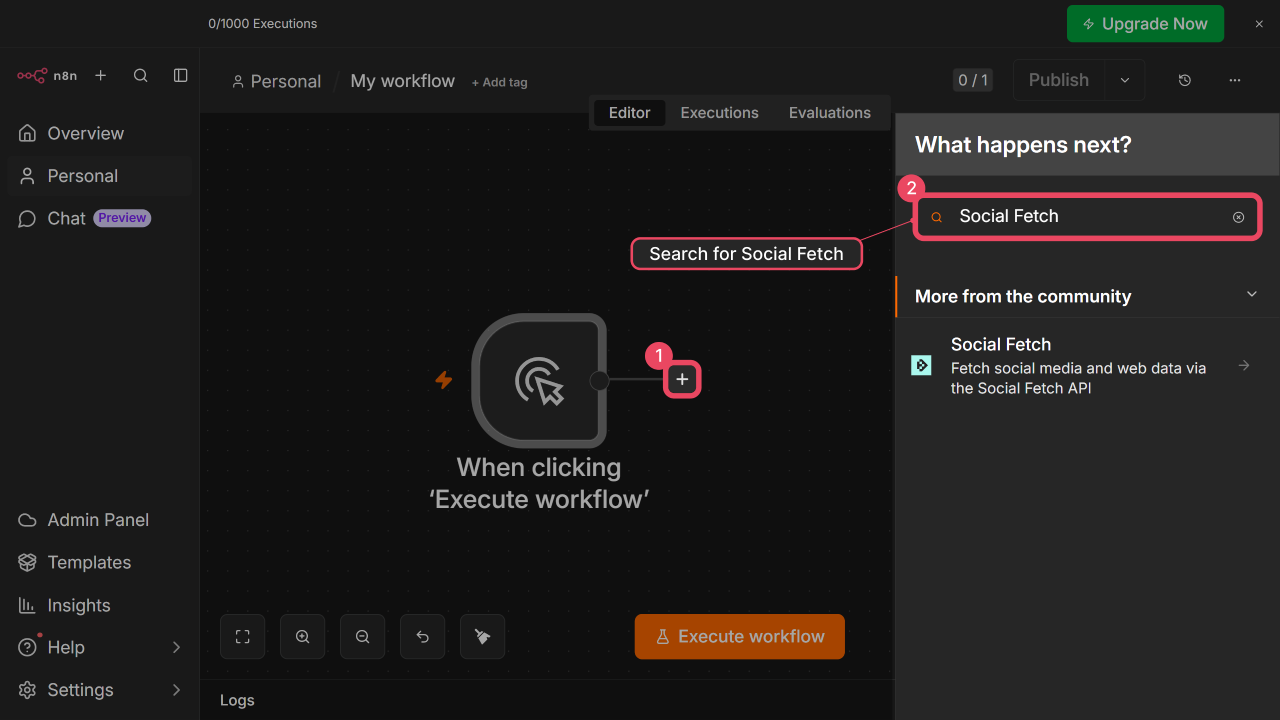Click the arrow beside Social Fetch result
This screenshot has height=720, width=1280.
click(1244, 366)
